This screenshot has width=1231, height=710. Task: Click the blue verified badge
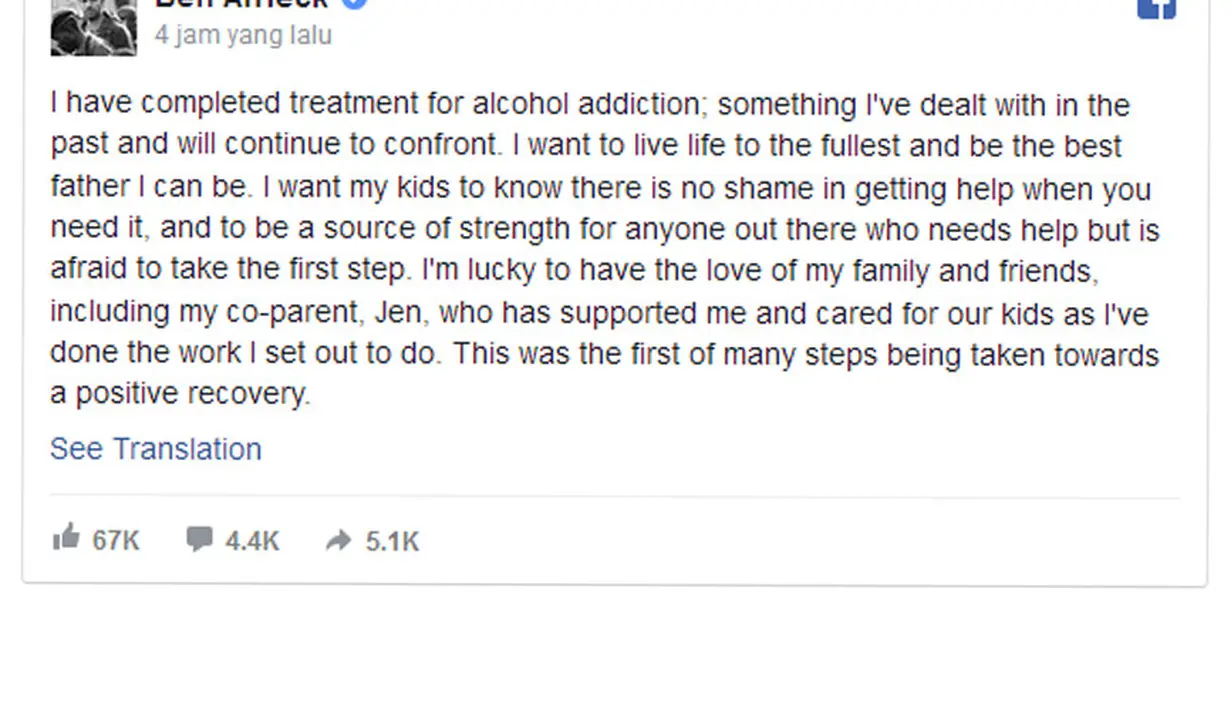coord(354,3)
